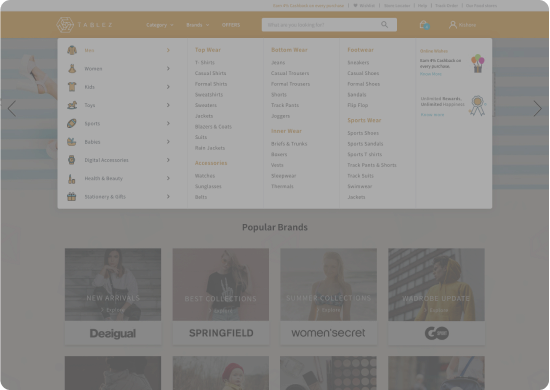Expand the Health & Beauty submenu chevron
Image resolution: width=550 pixels, height=390 pixels.
coord(168,178)
